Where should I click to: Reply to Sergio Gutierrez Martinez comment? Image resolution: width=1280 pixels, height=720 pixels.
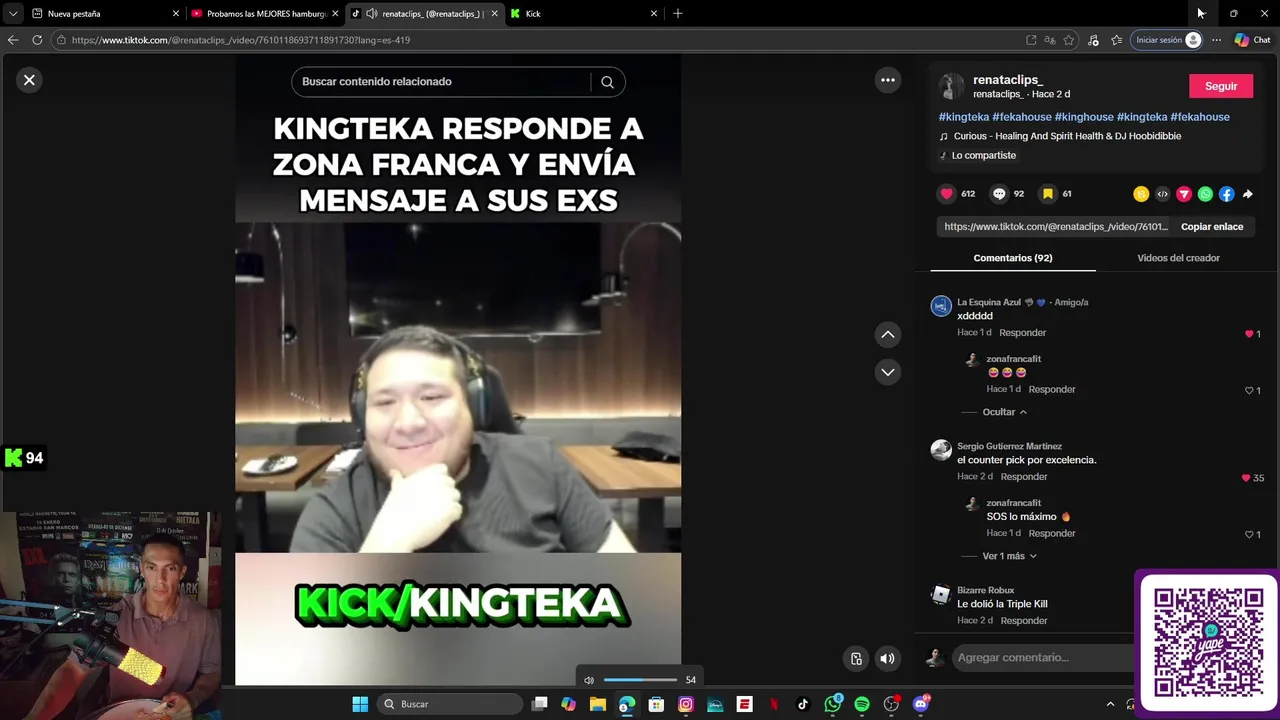click(1024, 477)
